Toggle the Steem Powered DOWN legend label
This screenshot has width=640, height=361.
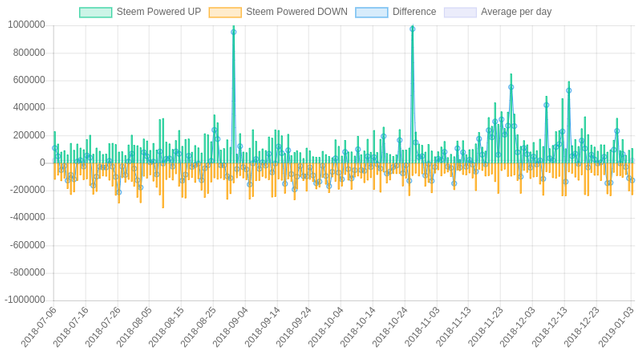click(297, 12)
